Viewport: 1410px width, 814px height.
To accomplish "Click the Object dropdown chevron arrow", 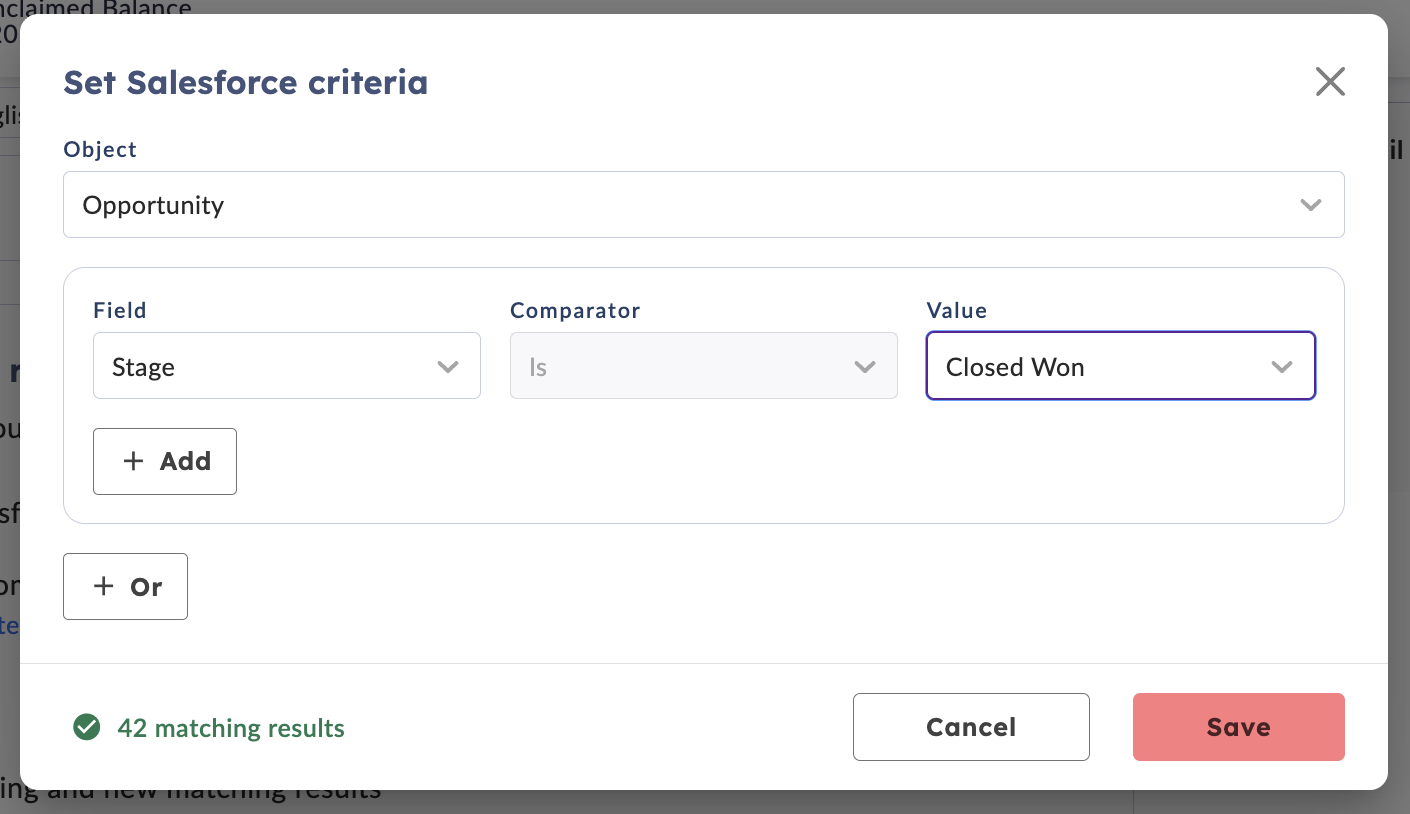I will pos(1310,205).
